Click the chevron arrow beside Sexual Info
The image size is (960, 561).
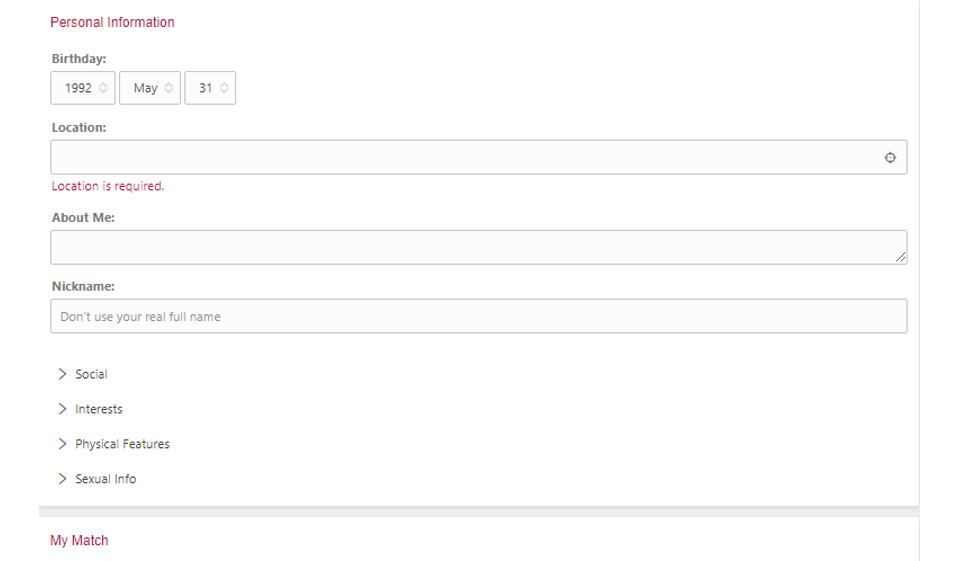point(63,479)
